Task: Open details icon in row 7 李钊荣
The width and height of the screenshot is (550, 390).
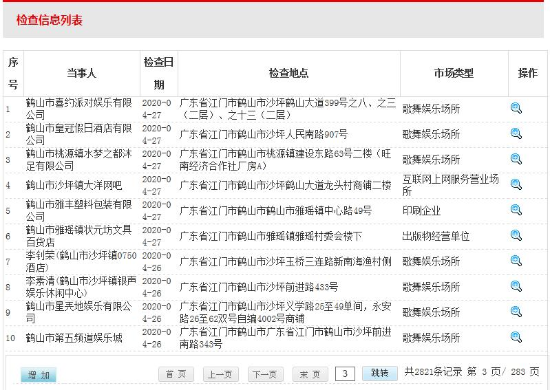Action: pos(516,261)
